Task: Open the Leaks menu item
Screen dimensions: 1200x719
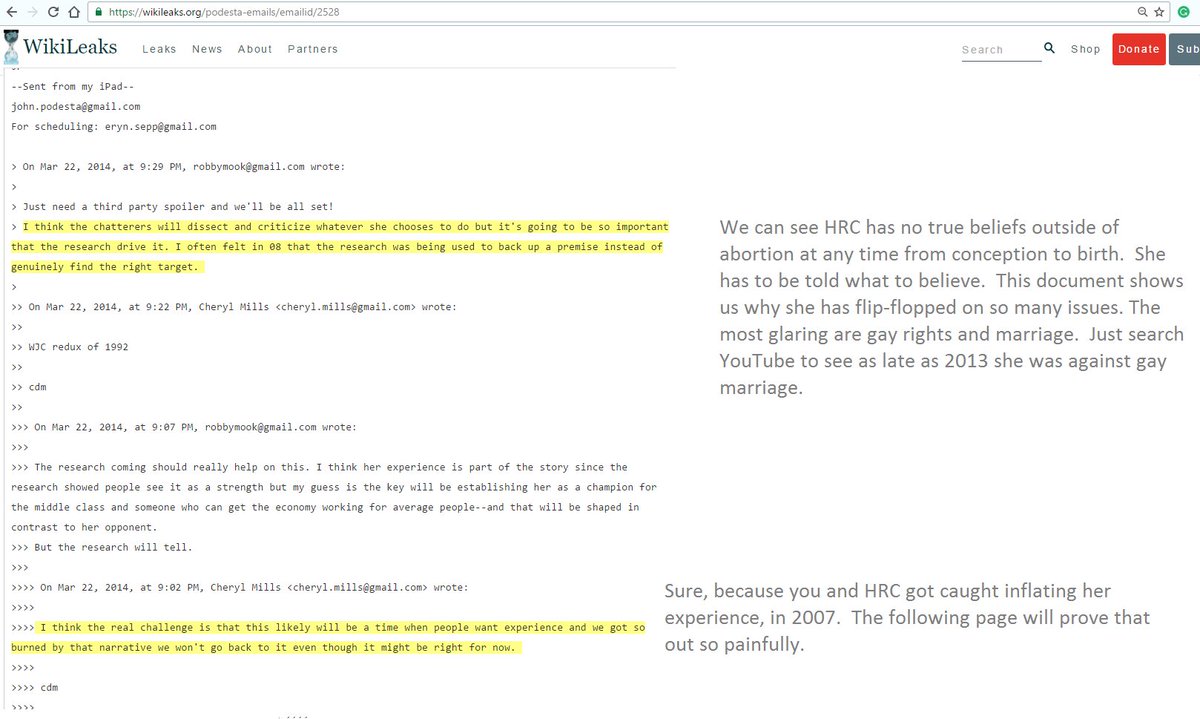Action: (159, 49)
